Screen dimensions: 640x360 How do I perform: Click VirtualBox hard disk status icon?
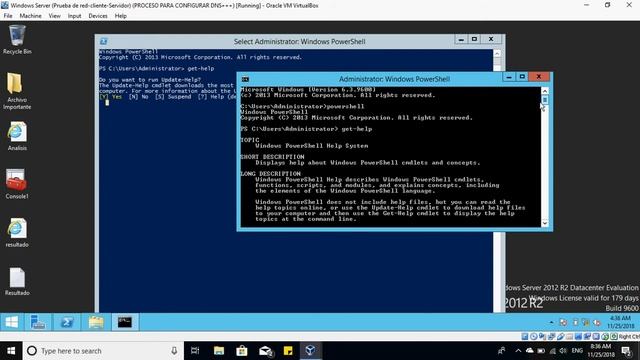tap(525, 337)
